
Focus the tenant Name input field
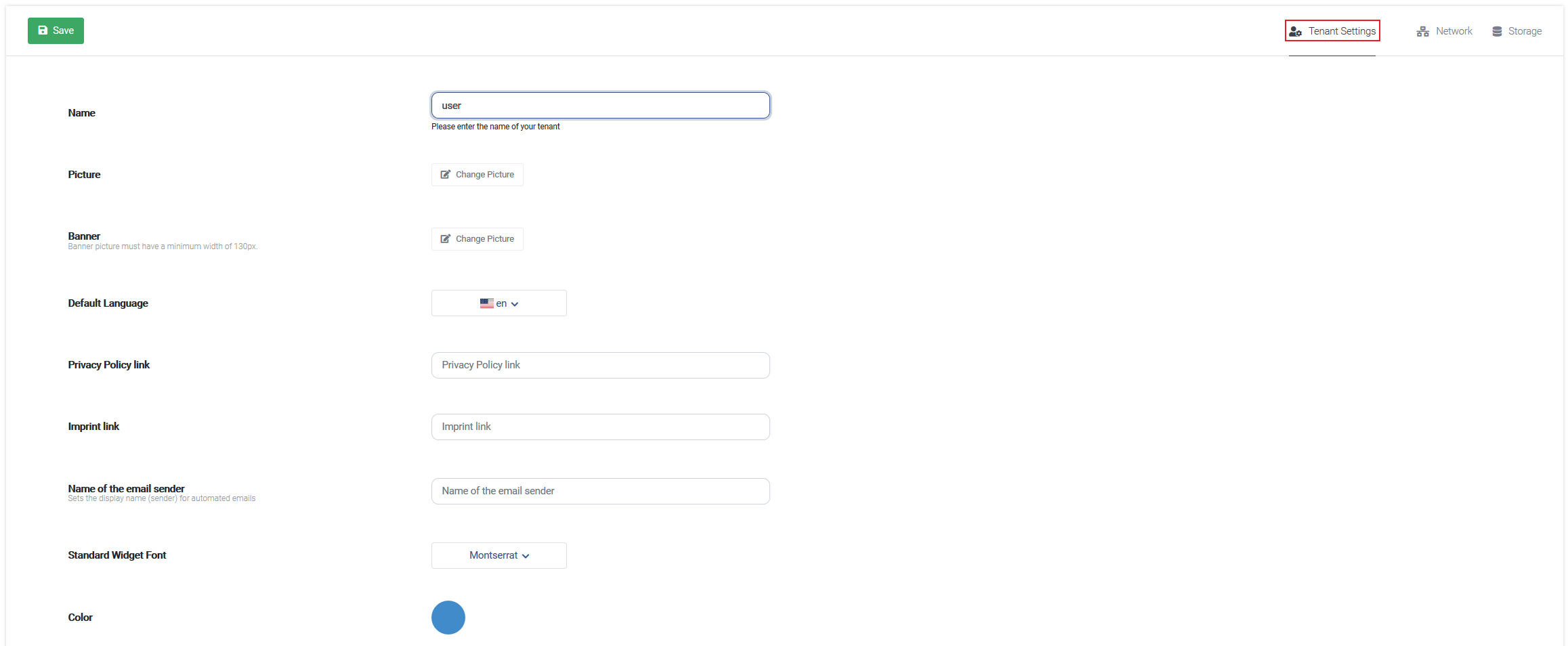[600, 106]
